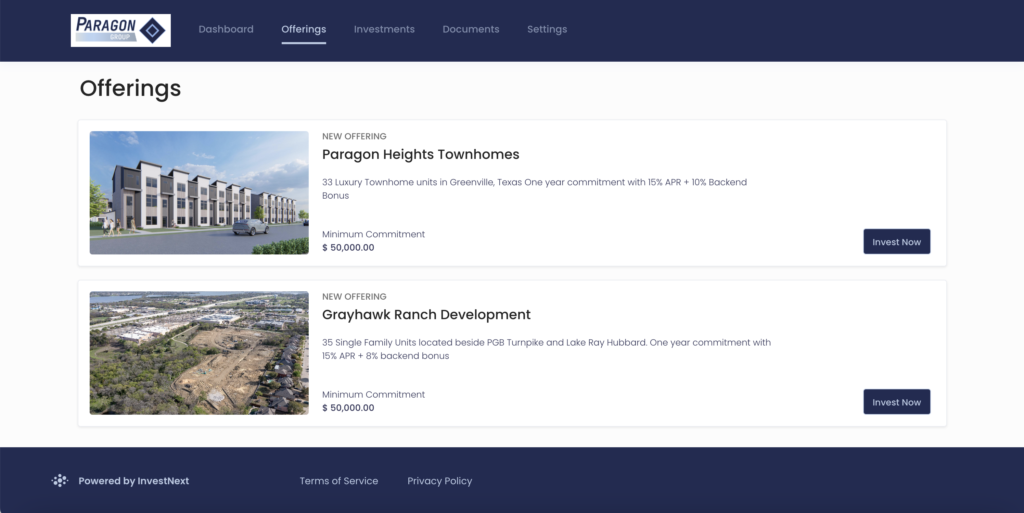
Task: Open the Grayhawk Ranch aerial photo
Action: pyautogui.click(x=199, y=353)
